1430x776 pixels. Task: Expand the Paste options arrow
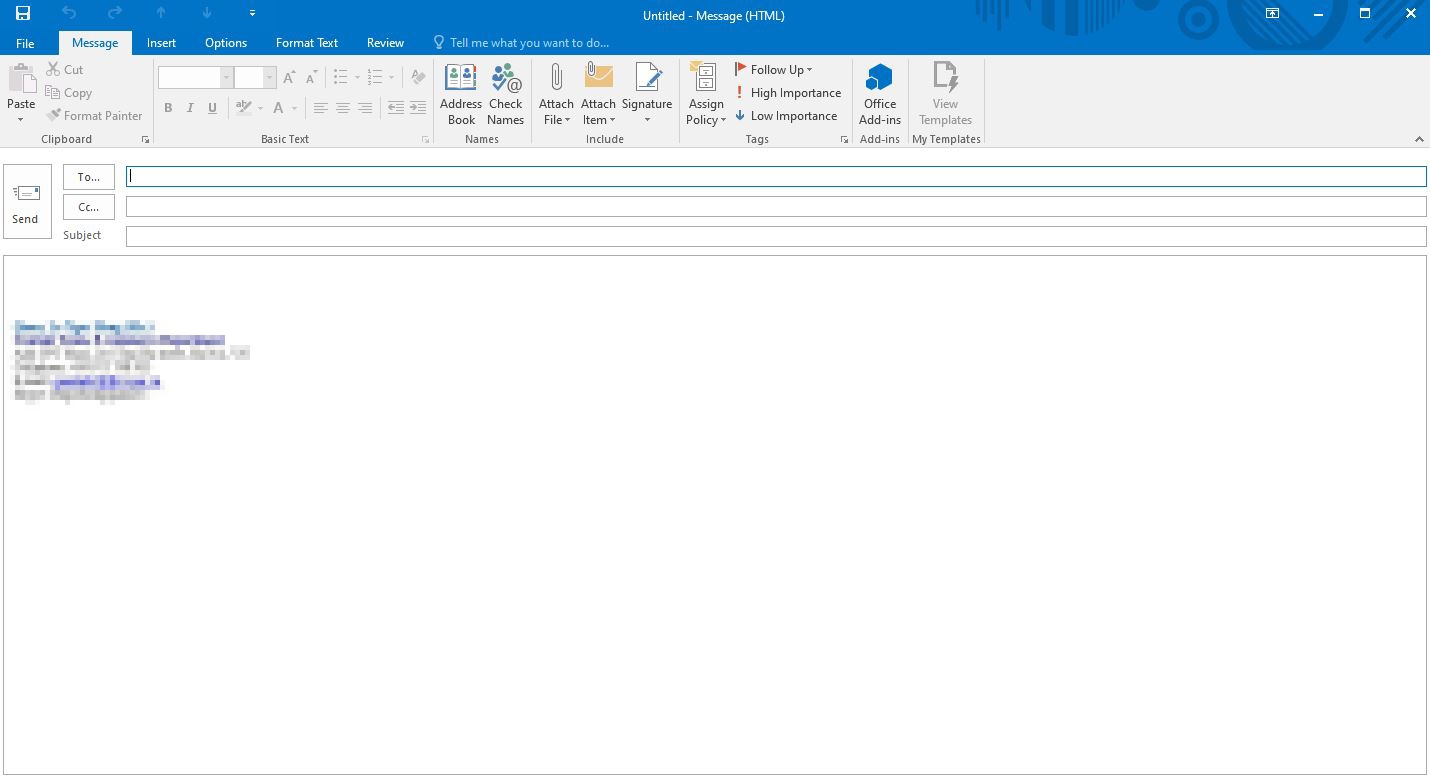21,119
